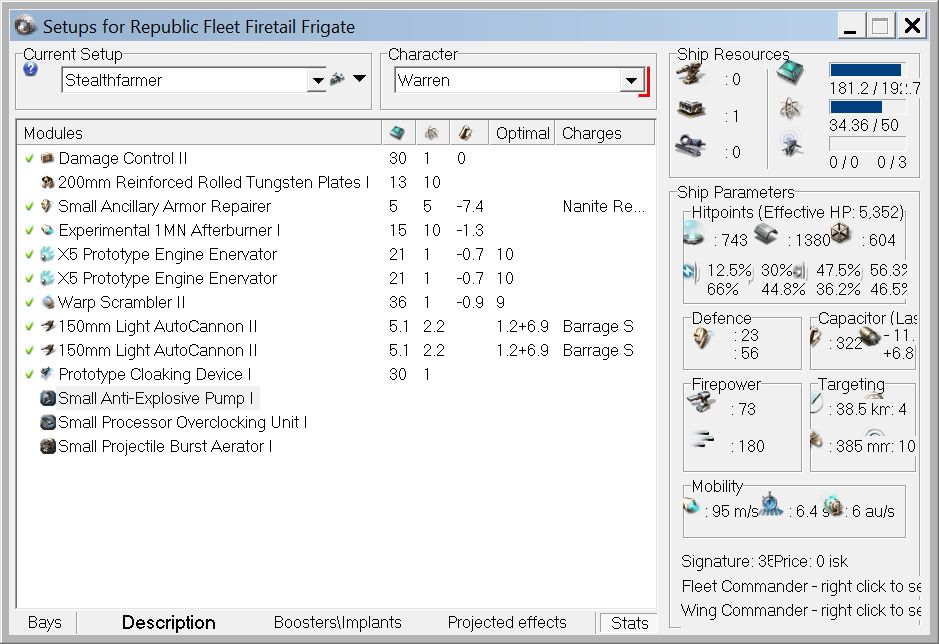The height and width of the screenshot is (644, 939).
Task: Click the powergrid icon in Ship Resources
Action: coord(790,108)
